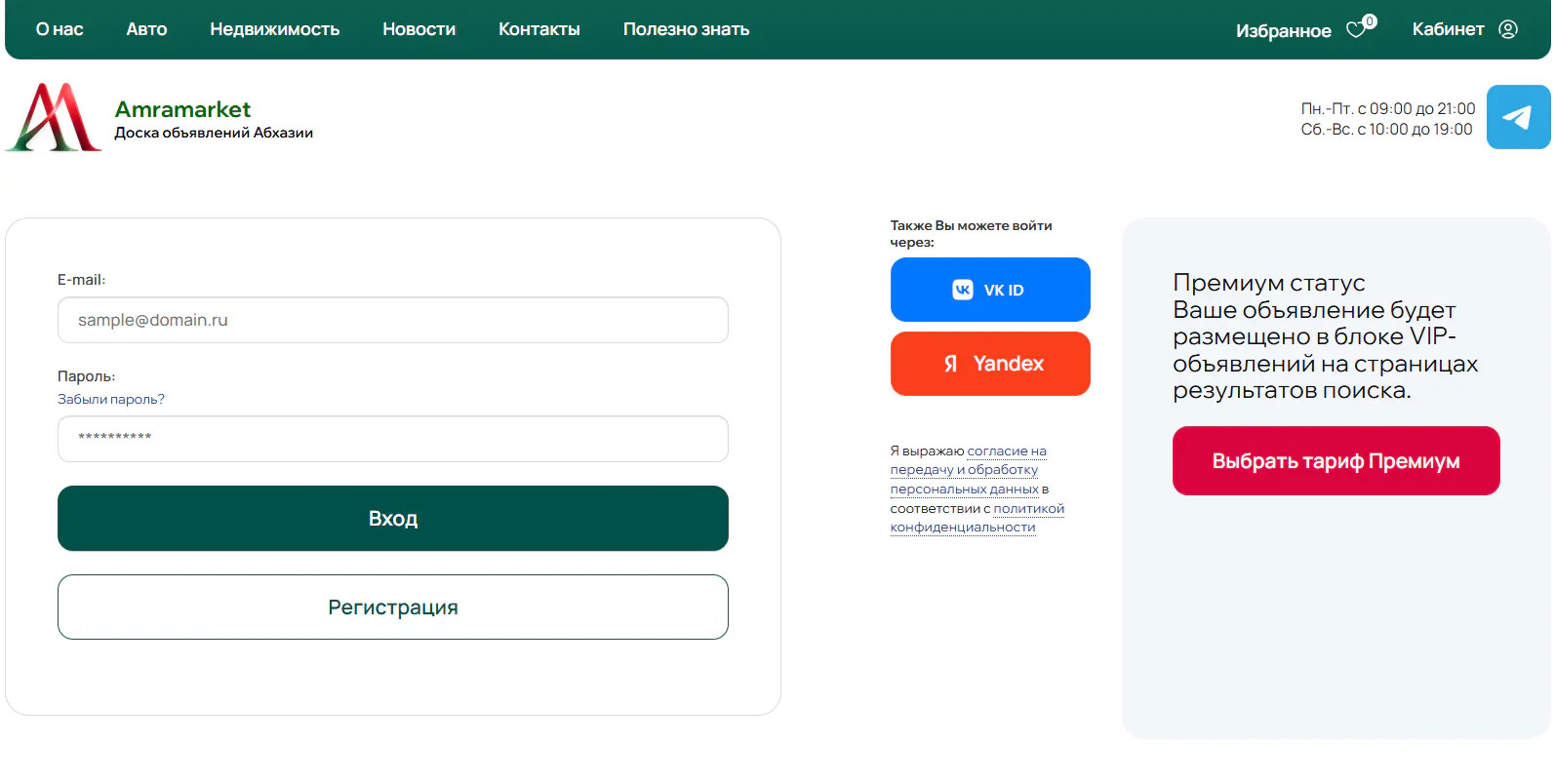
Task: Click the Премиум статус heading text
Action: (1269, 283)
